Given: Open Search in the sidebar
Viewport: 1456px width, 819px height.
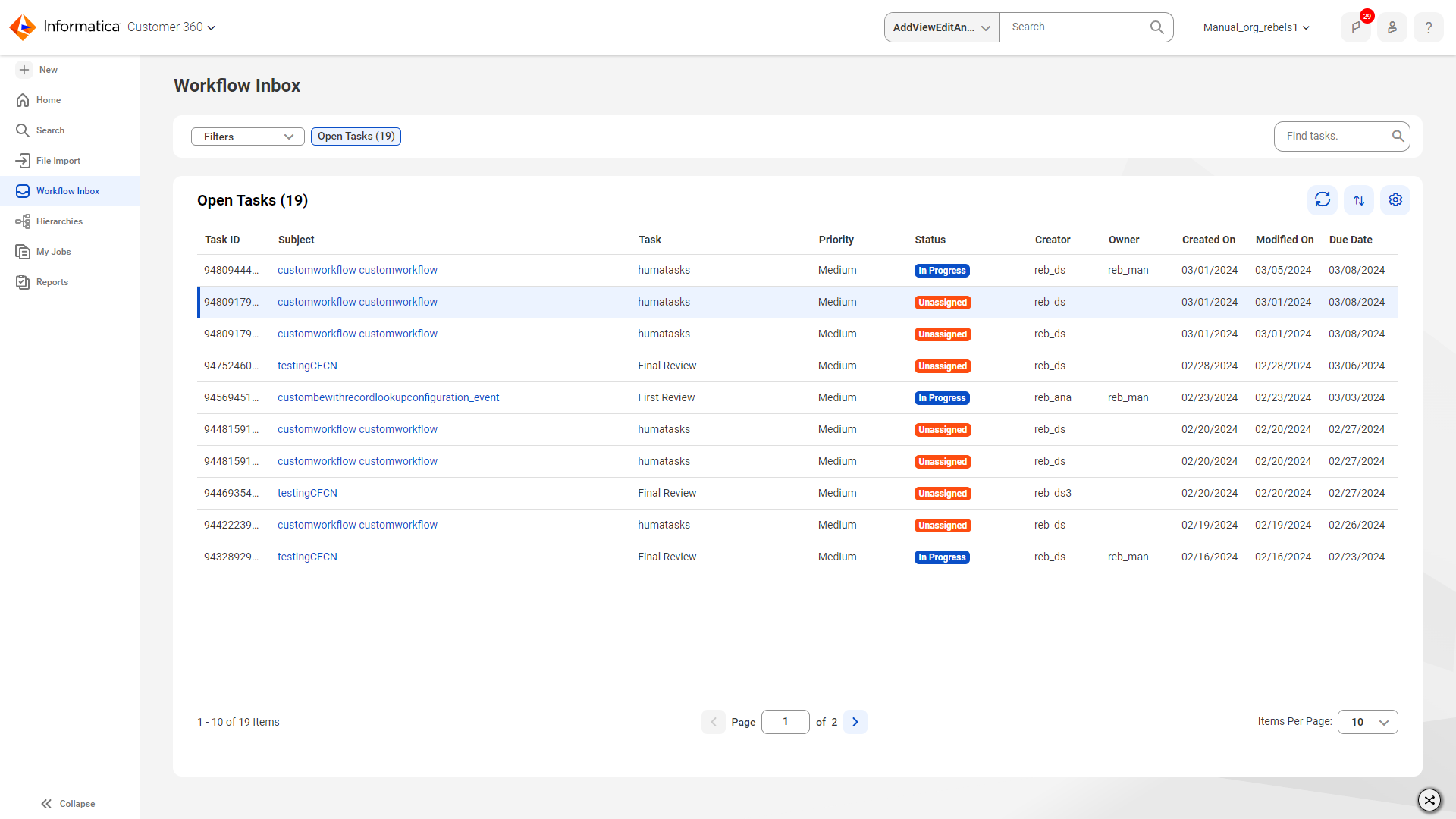Looking at the screenshot, I should (x=70, y=130).
